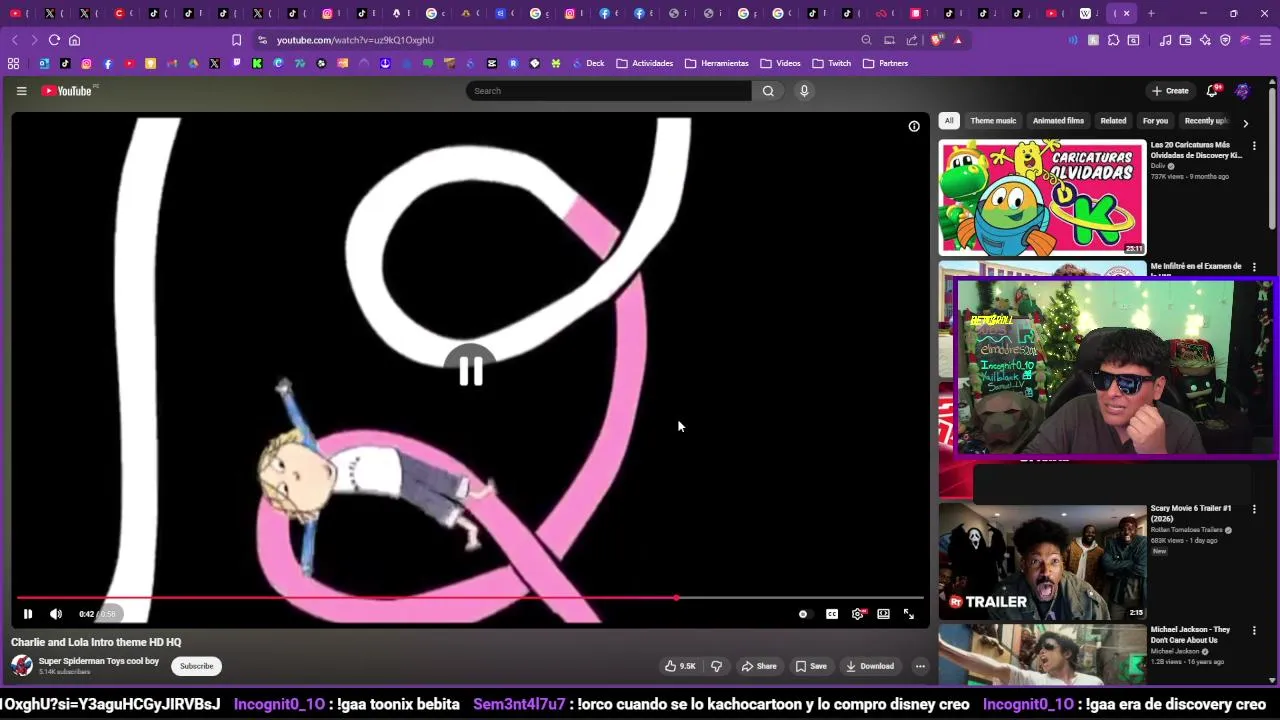The height and width of the screenshot is (720, 1280).
Task: Select the Animated films chip
Action: 1058,121
